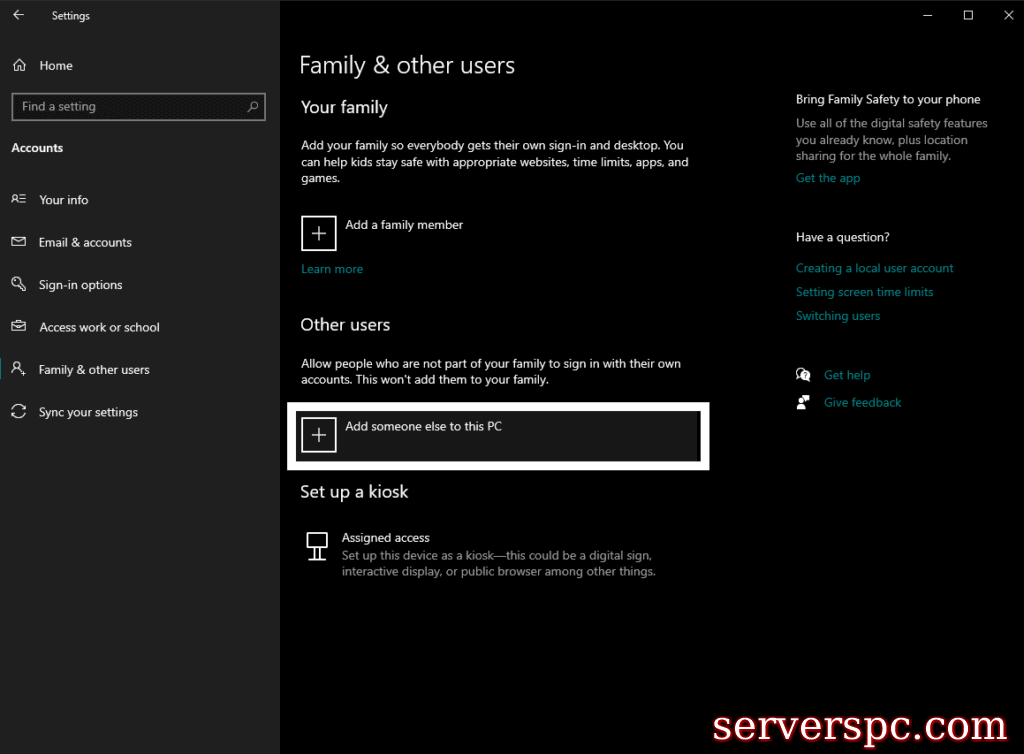This screenshot has height=754, width=1024.
Task: Click the back arrow in Settings
Action: [x=19, y=15]
